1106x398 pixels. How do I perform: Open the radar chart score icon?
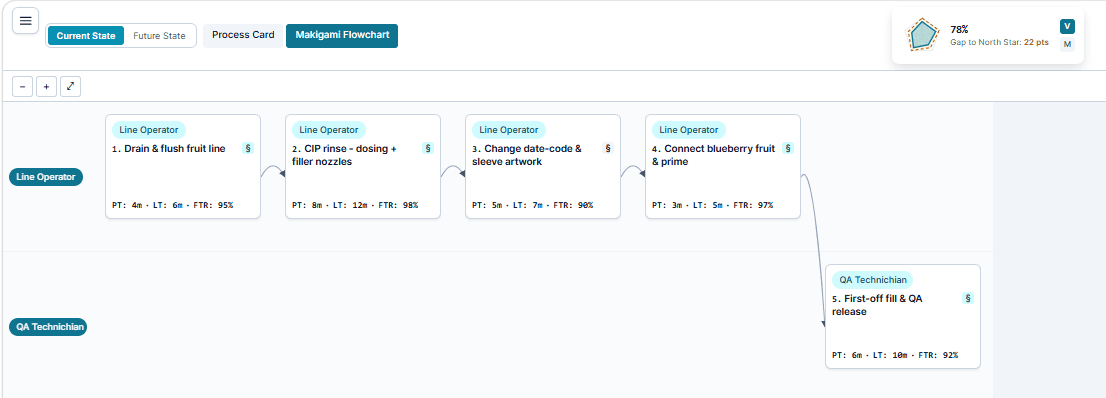click(922, 35)
